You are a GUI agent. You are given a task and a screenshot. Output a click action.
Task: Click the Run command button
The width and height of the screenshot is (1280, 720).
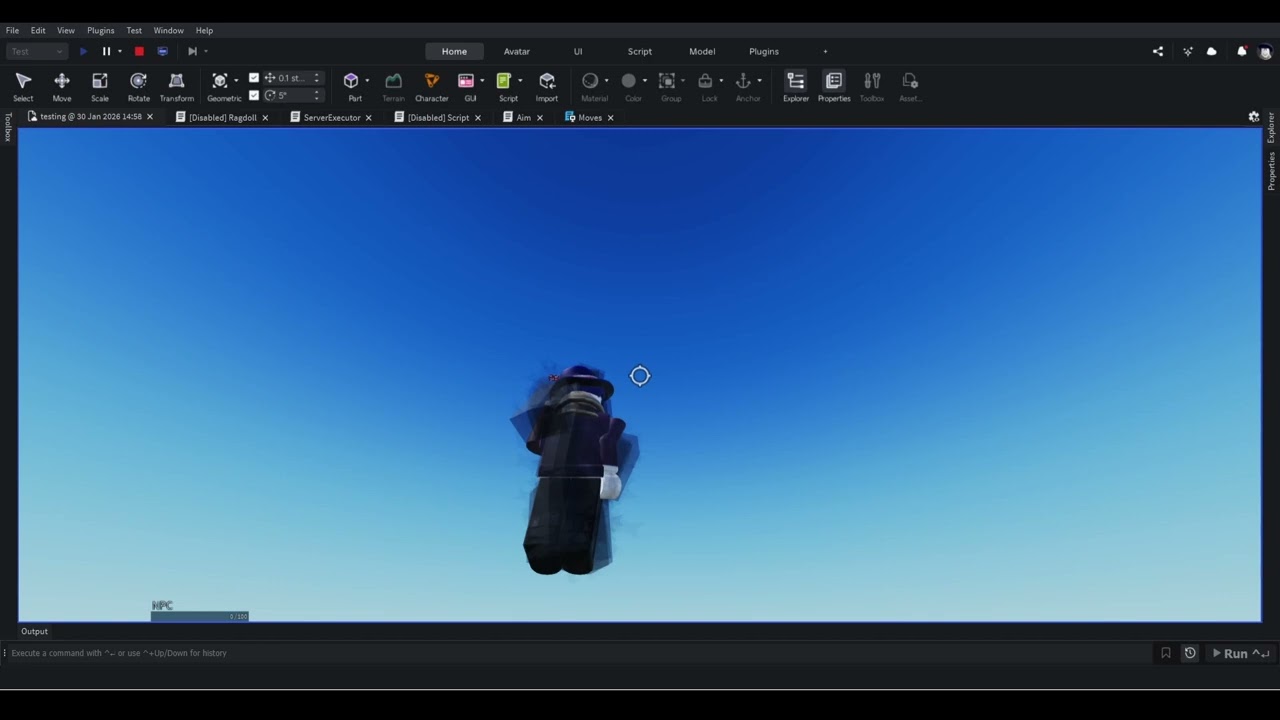point(1240,653)
